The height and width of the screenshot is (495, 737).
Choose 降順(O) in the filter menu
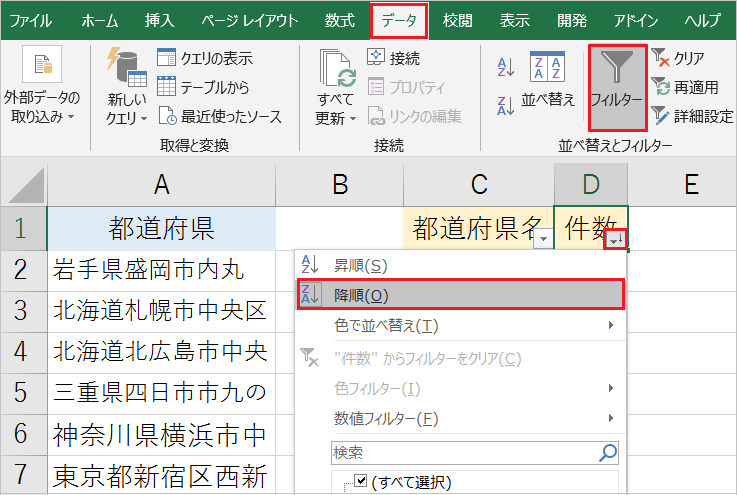click(x=461, y=295)
